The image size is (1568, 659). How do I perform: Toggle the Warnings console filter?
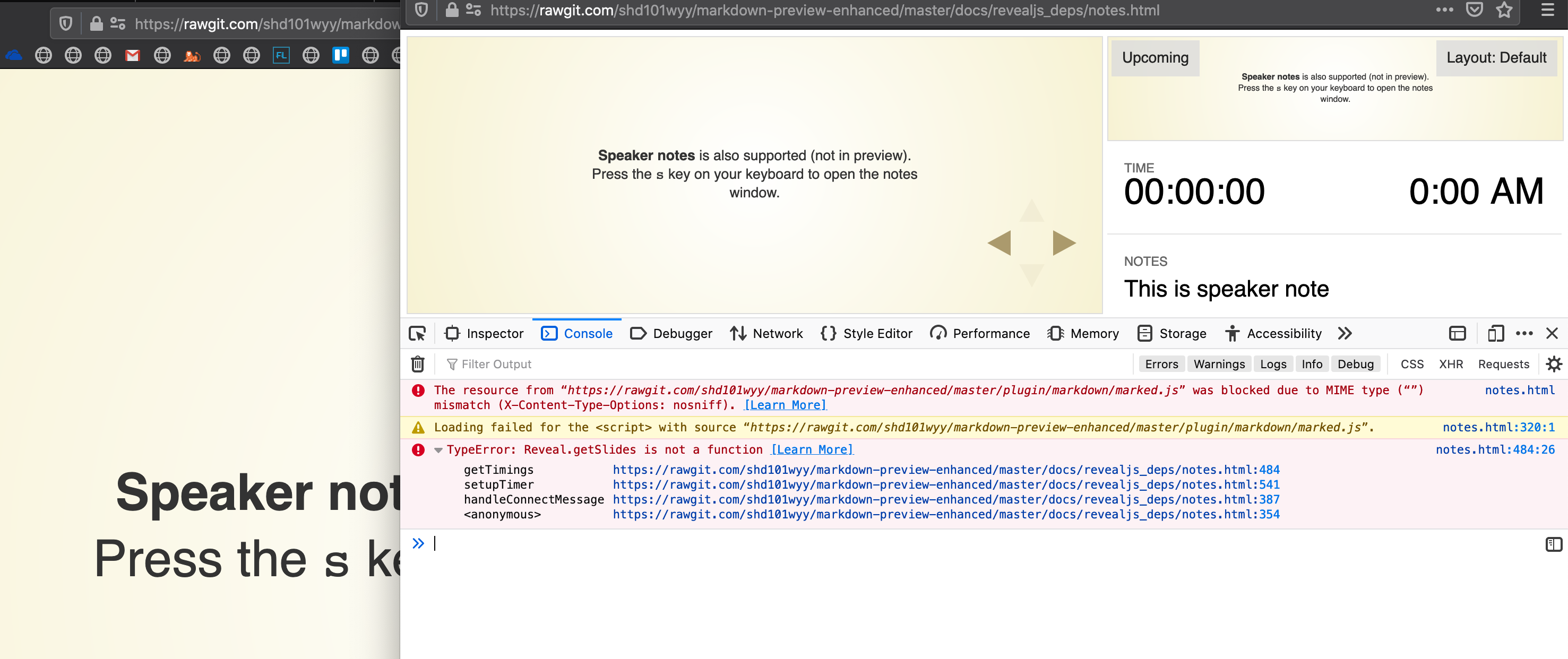click(x=1219, y=364)
